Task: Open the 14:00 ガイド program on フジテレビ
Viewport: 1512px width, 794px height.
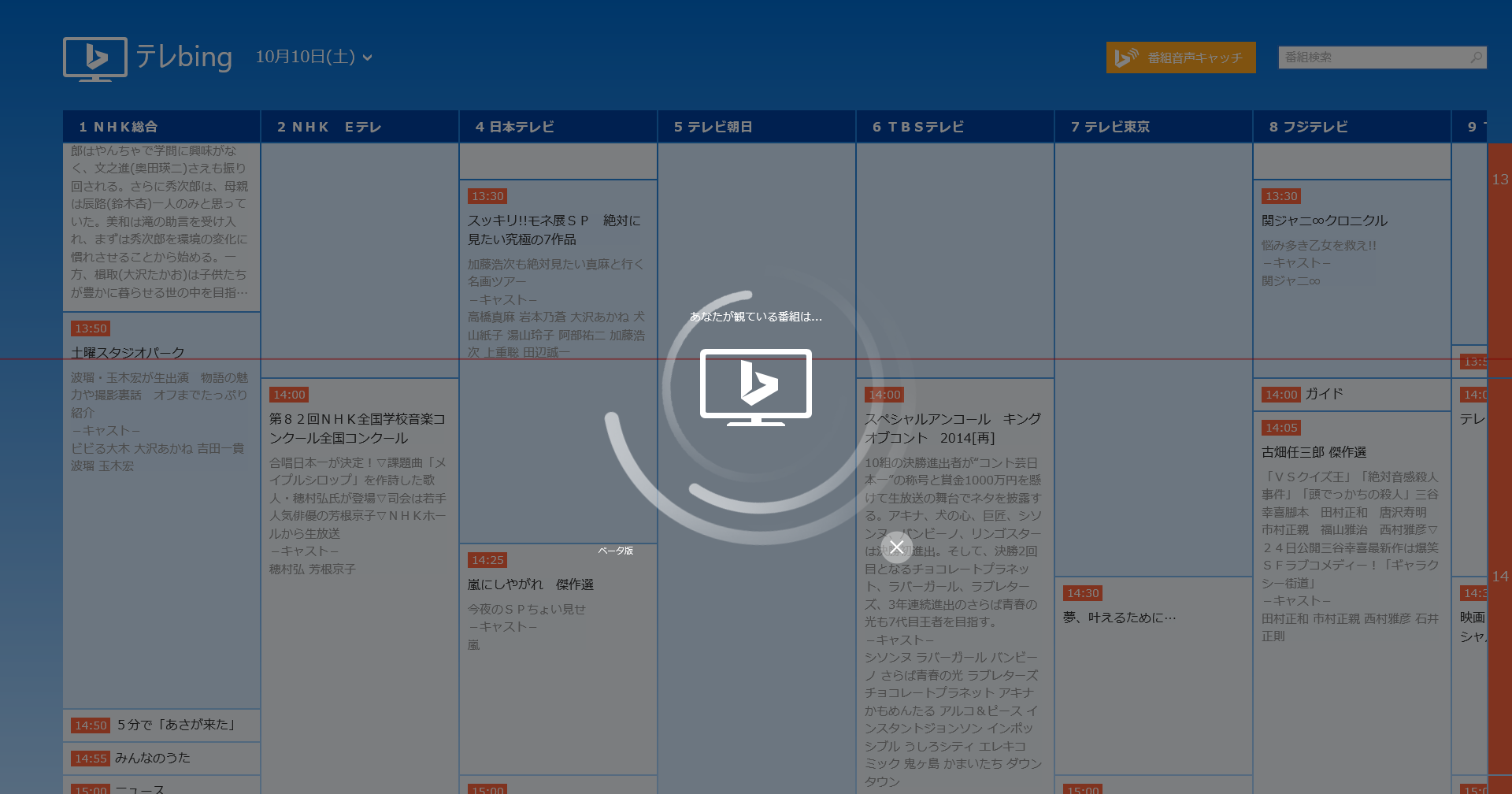Action: (x=1352, y=395)
